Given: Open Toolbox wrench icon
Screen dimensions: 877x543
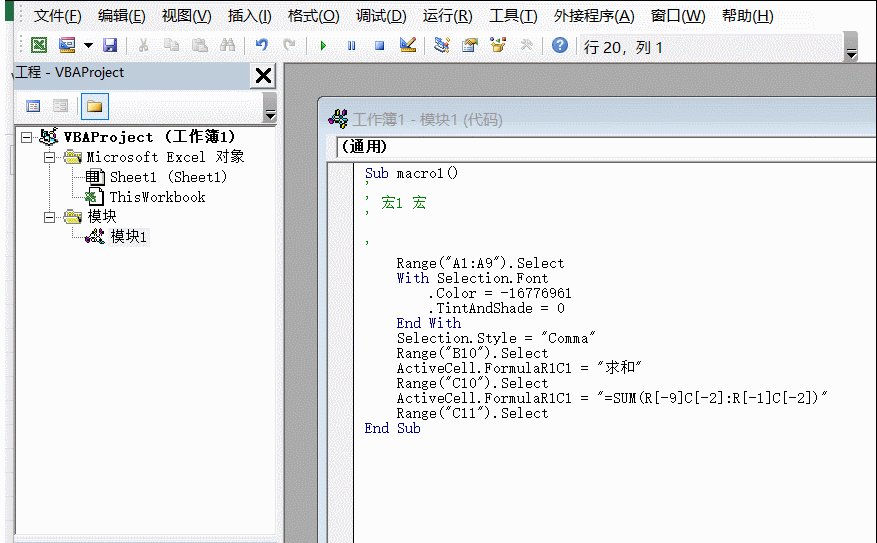Looking at the screenshot, I should click(526, 45).
